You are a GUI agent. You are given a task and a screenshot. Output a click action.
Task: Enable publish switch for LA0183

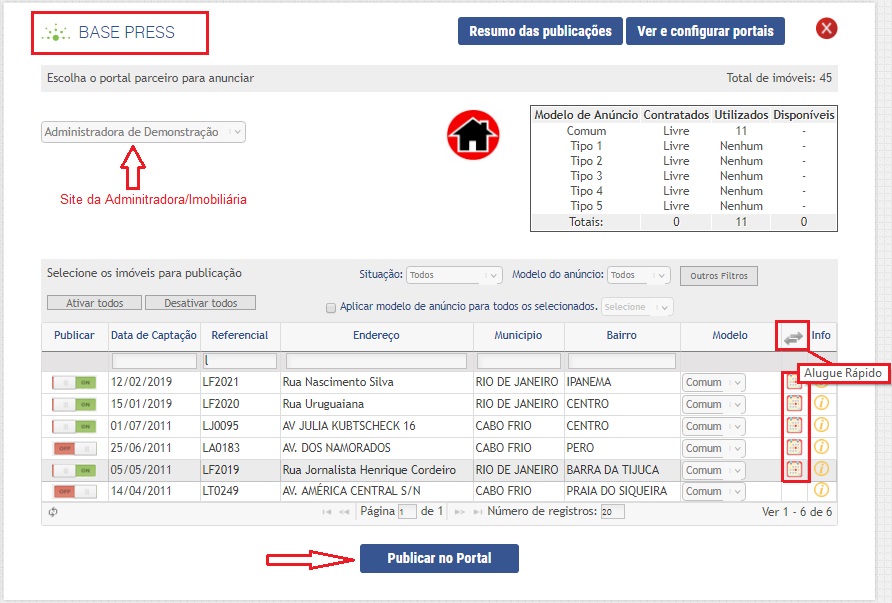pyautogui.click(x=73, y=448)
